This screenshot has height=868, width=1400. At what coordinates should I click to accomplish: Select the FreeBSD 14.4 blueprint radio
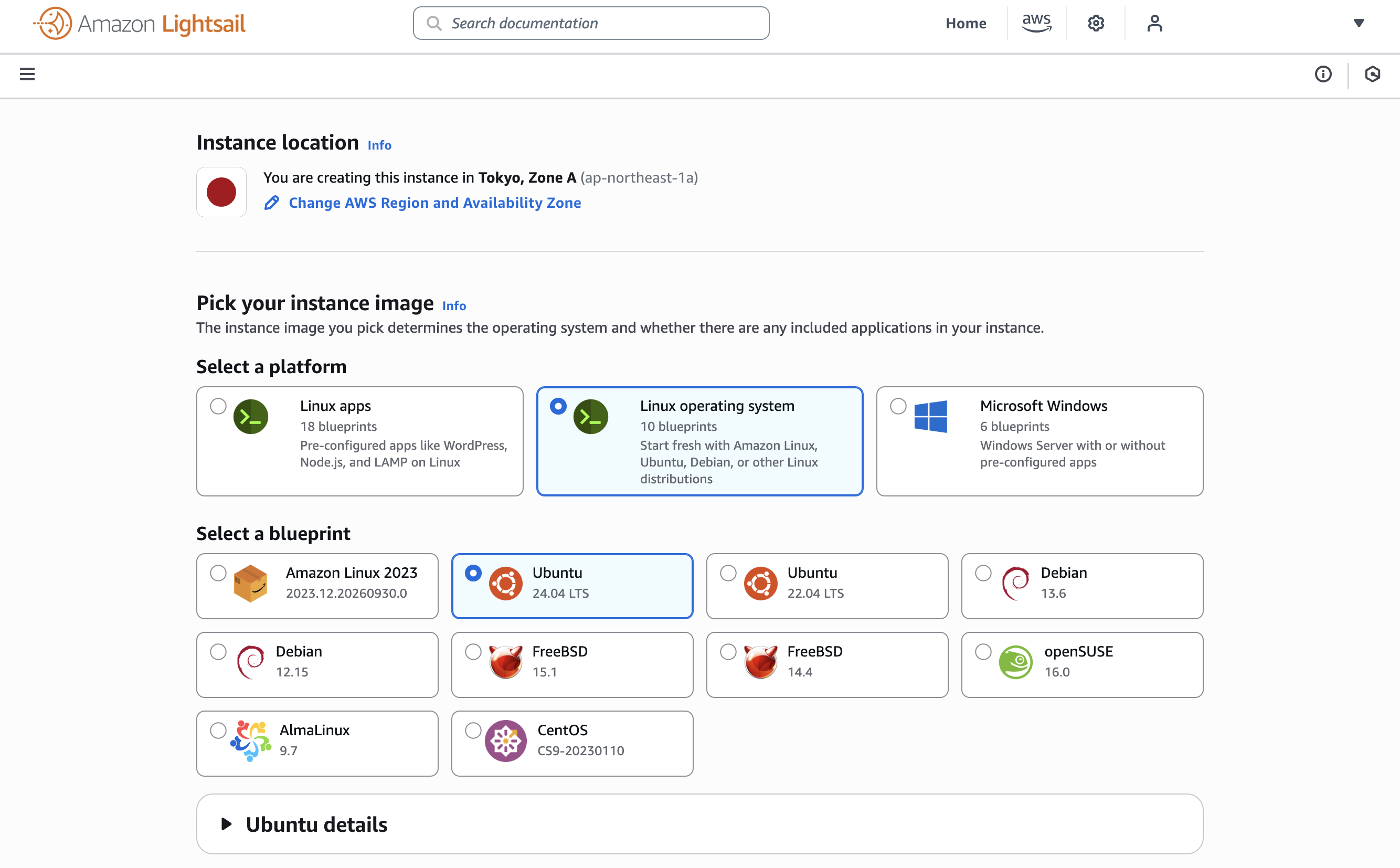point(728,652)
